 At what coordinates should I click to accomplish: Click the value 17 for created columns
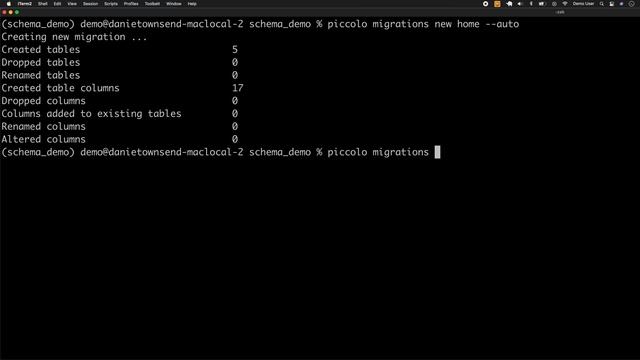pyautogui.click(x=238, y=88)
